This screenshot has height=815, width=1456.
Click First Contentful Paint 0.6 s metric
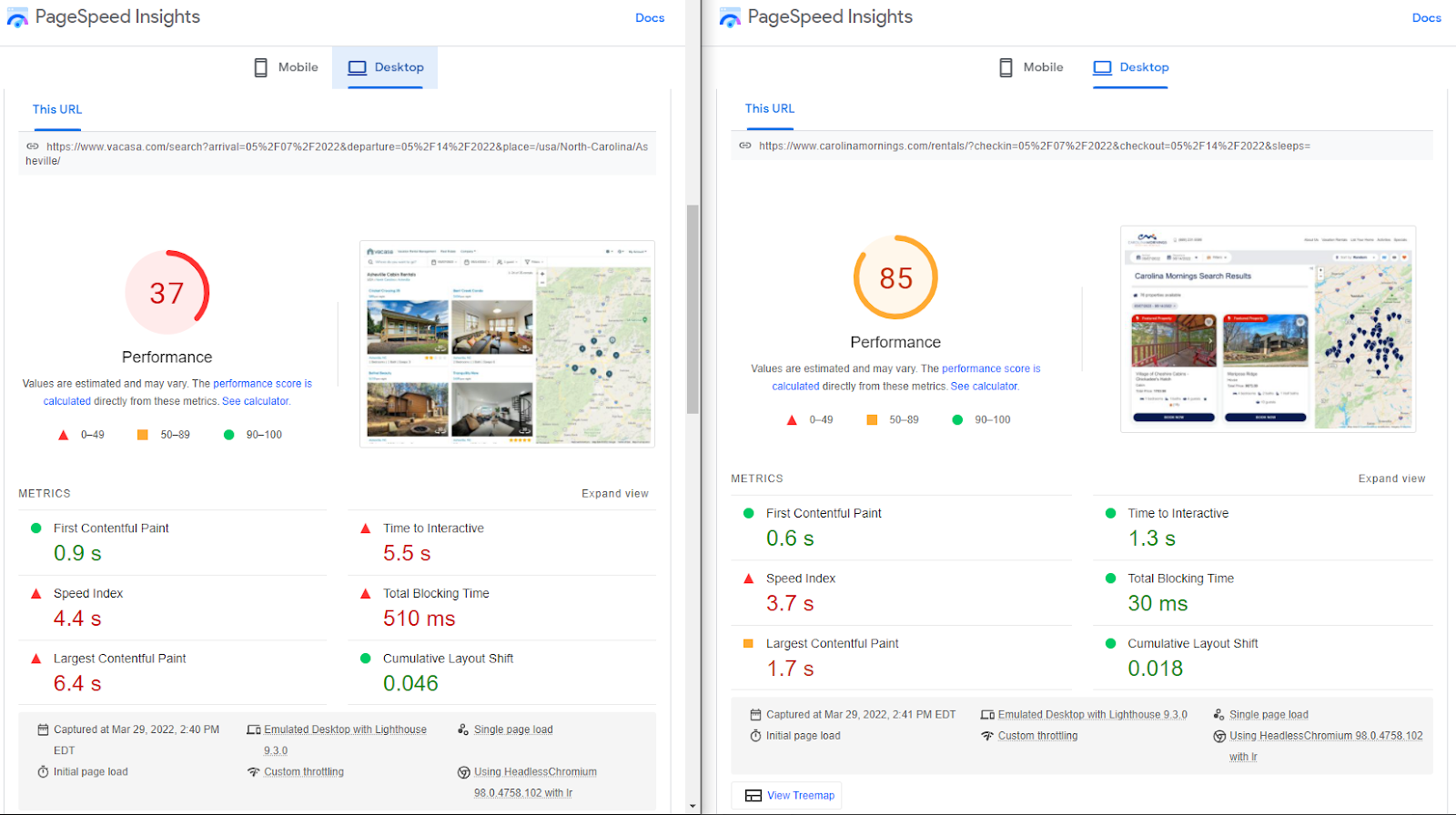click(902, 528)
